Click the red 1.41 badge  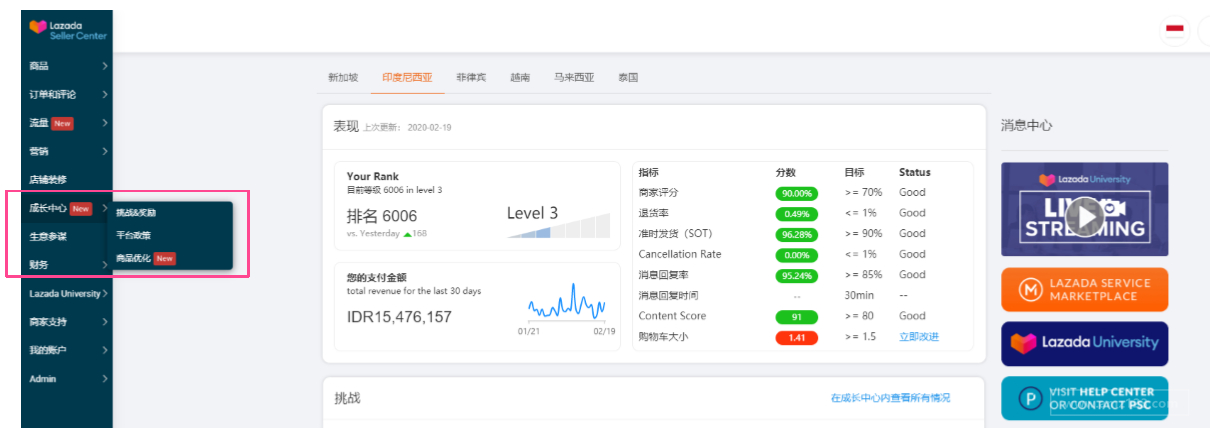(x=797, y=338)
